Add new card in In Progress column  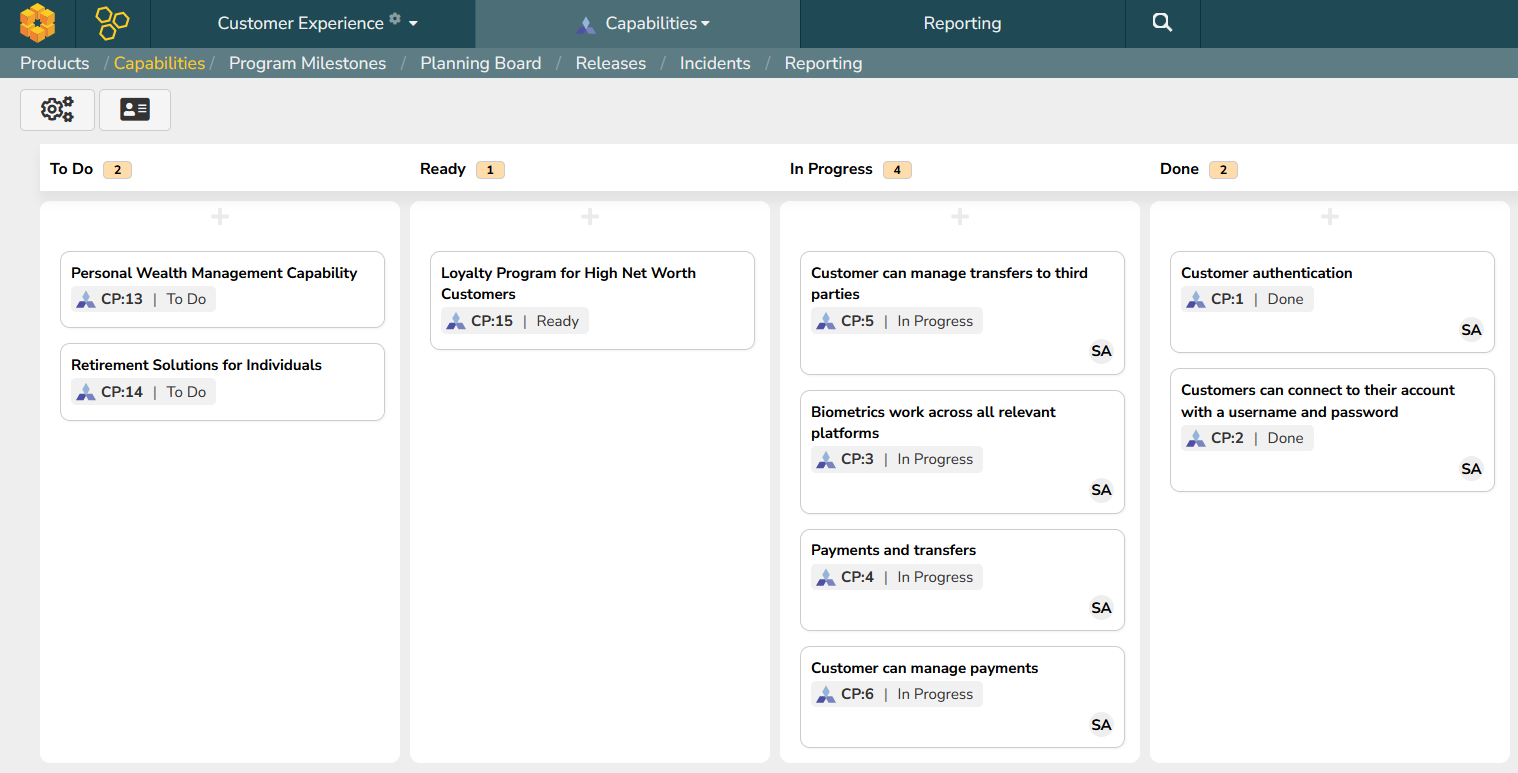[960, 217]
